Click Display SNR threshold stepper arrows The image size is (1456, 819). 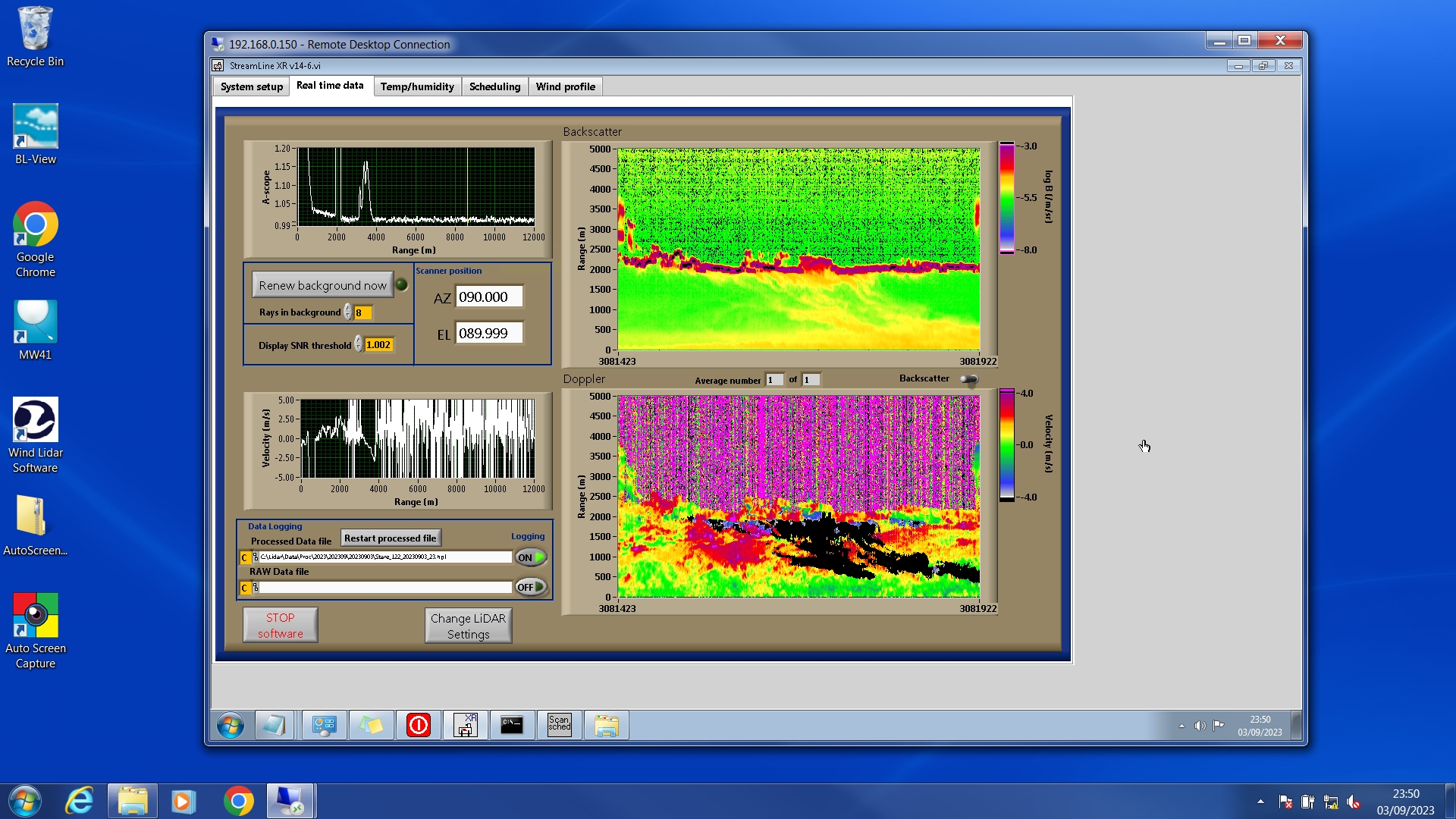coord(359,345)
